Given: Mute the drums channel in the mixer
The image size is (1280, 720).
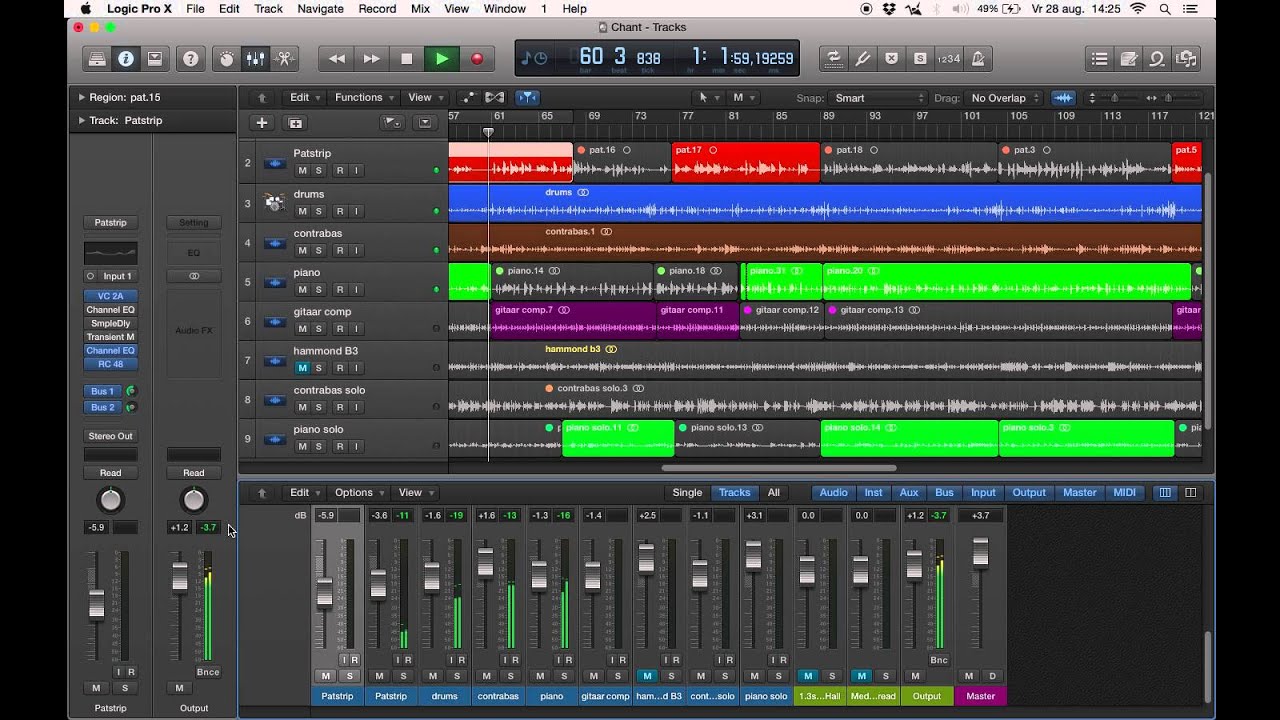Looking at the screenshot, I should [433, 676].
